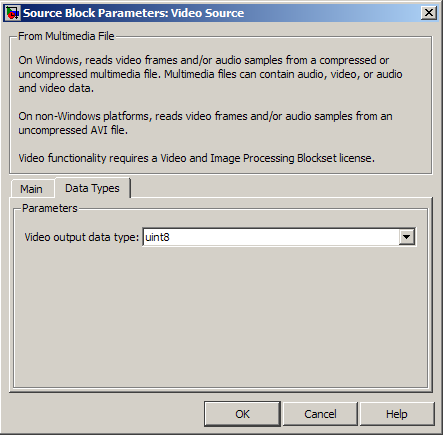Select the Data Types tab

92,188
